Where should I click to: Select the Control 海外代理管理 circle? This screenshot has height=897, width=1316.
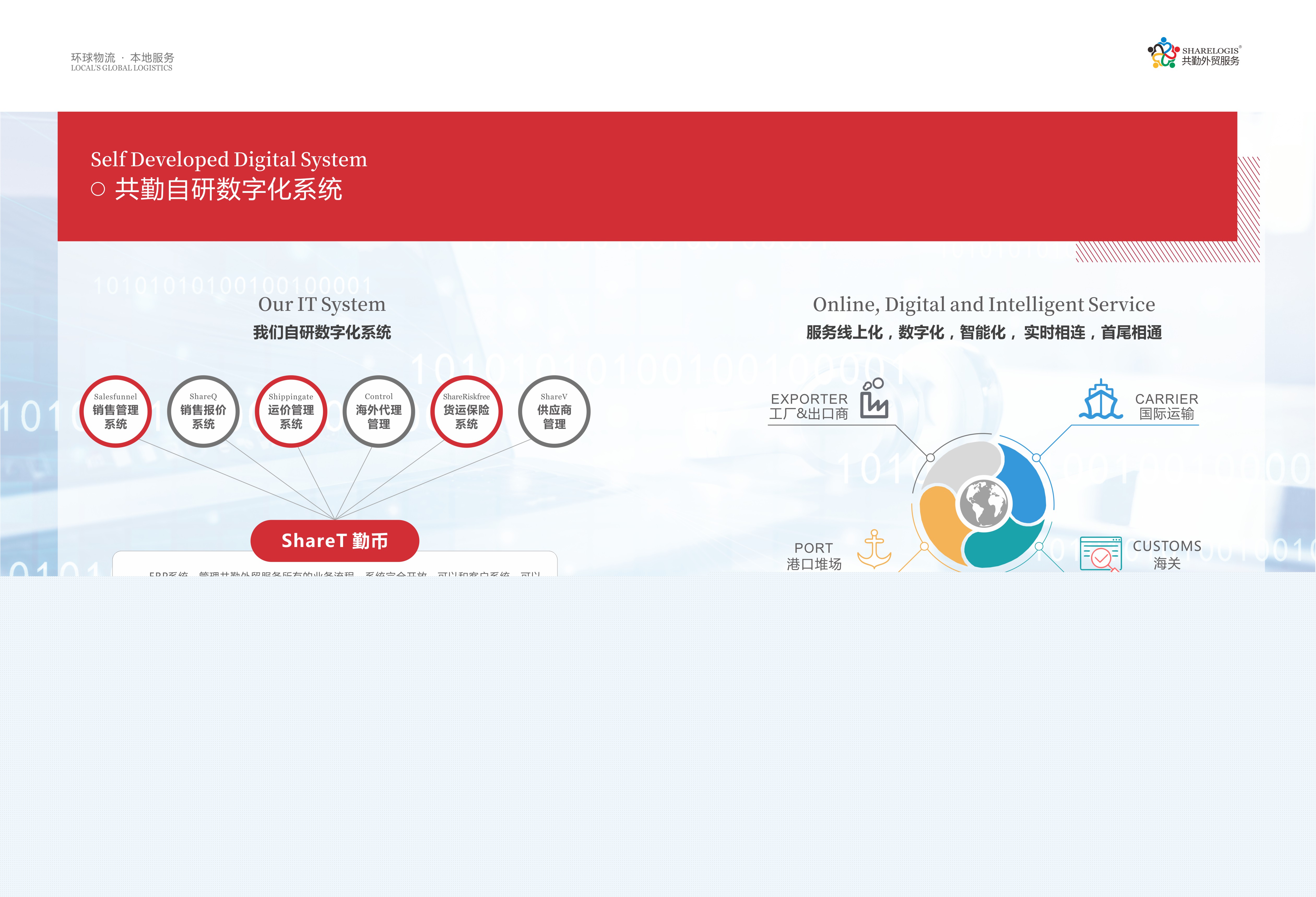tap(379, 411)
